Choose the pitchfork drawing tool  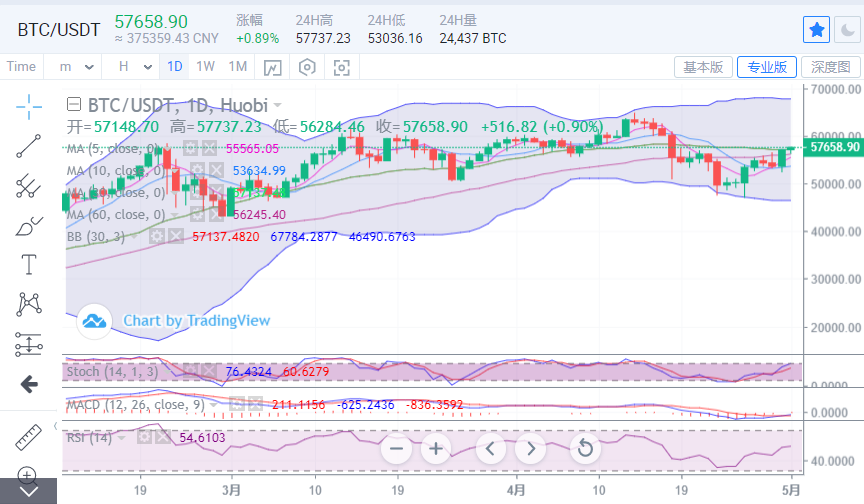coord(28,186)
